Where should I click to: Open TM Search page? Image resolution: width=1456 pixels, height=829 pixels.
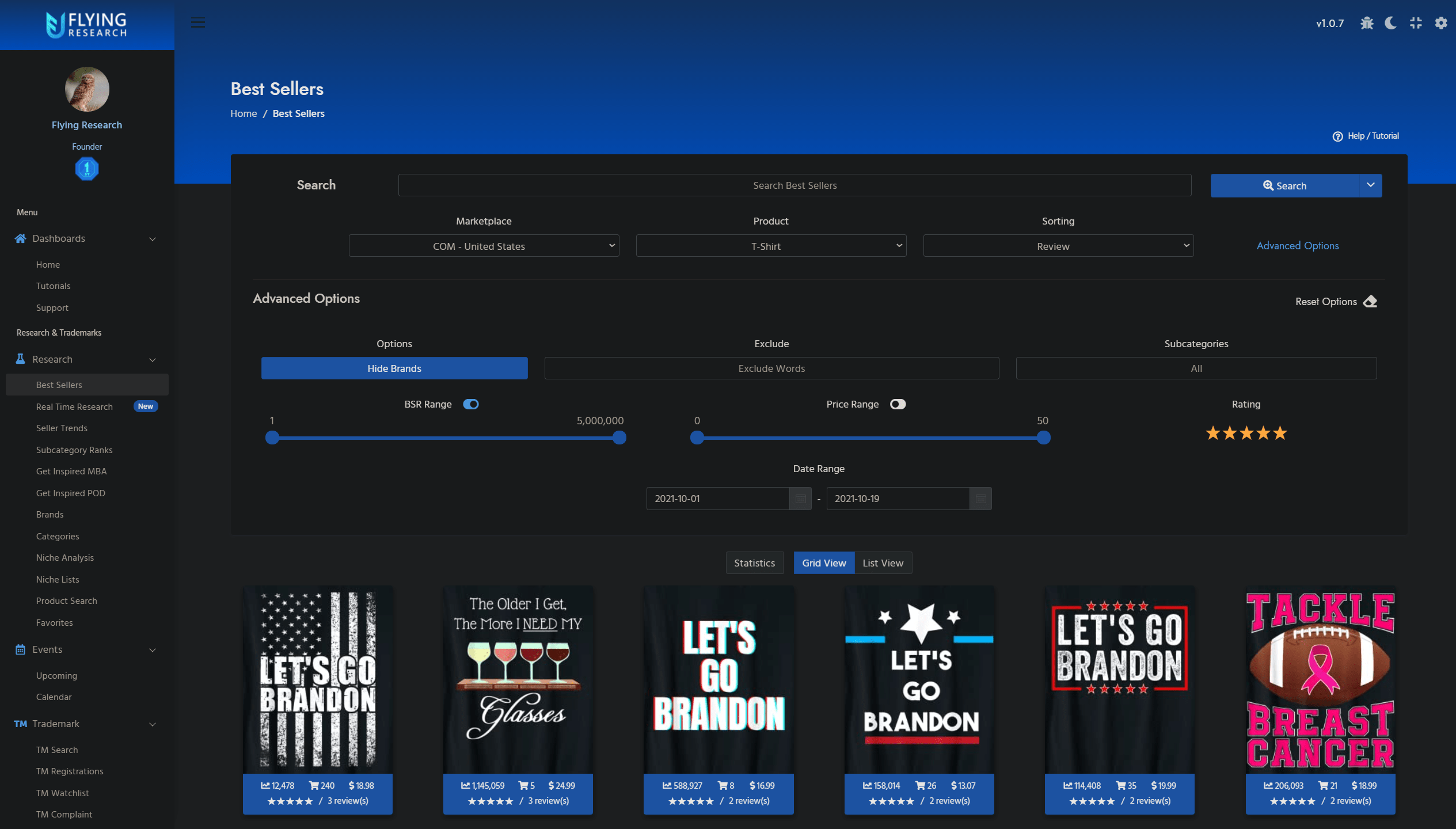point(57,750)
